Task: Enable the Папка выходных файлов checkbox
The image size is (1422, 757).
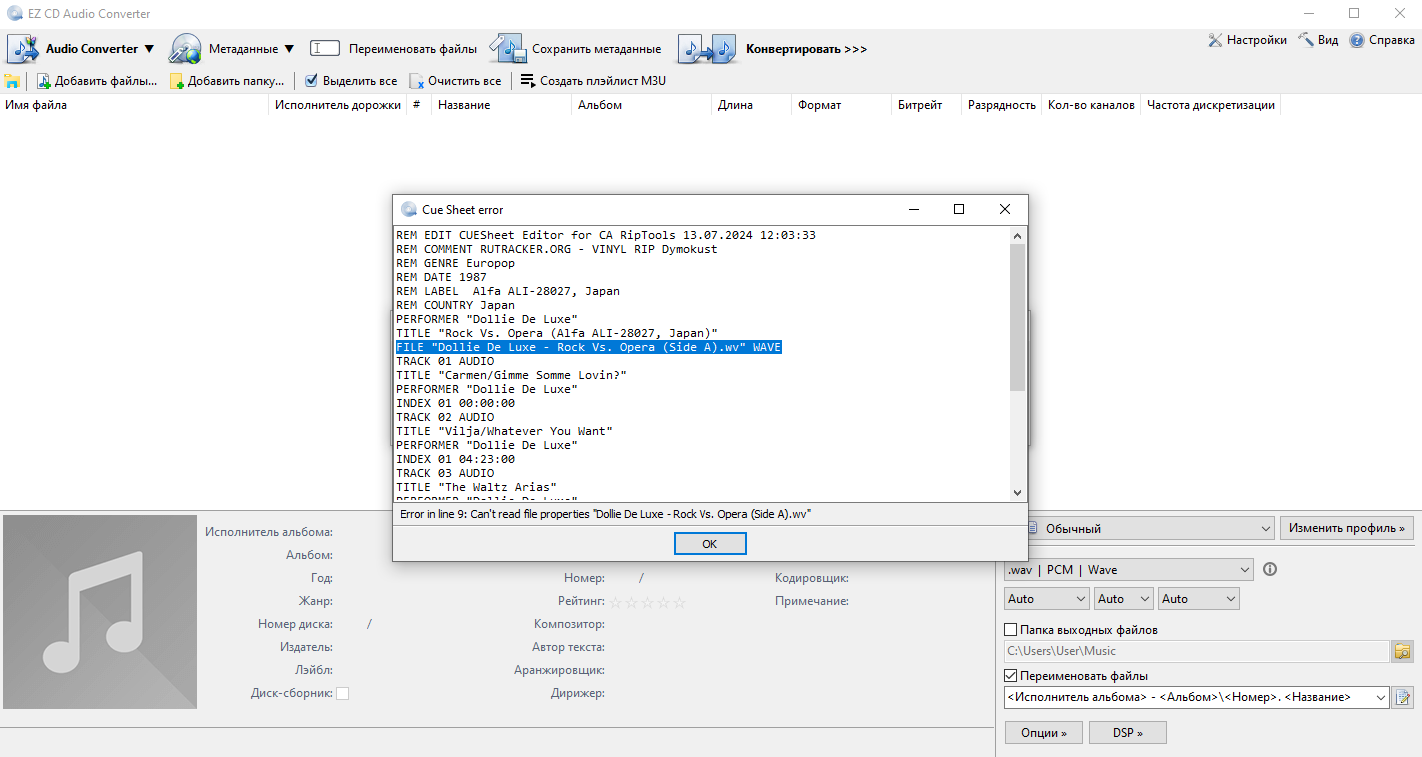Action: point(1010,630)
